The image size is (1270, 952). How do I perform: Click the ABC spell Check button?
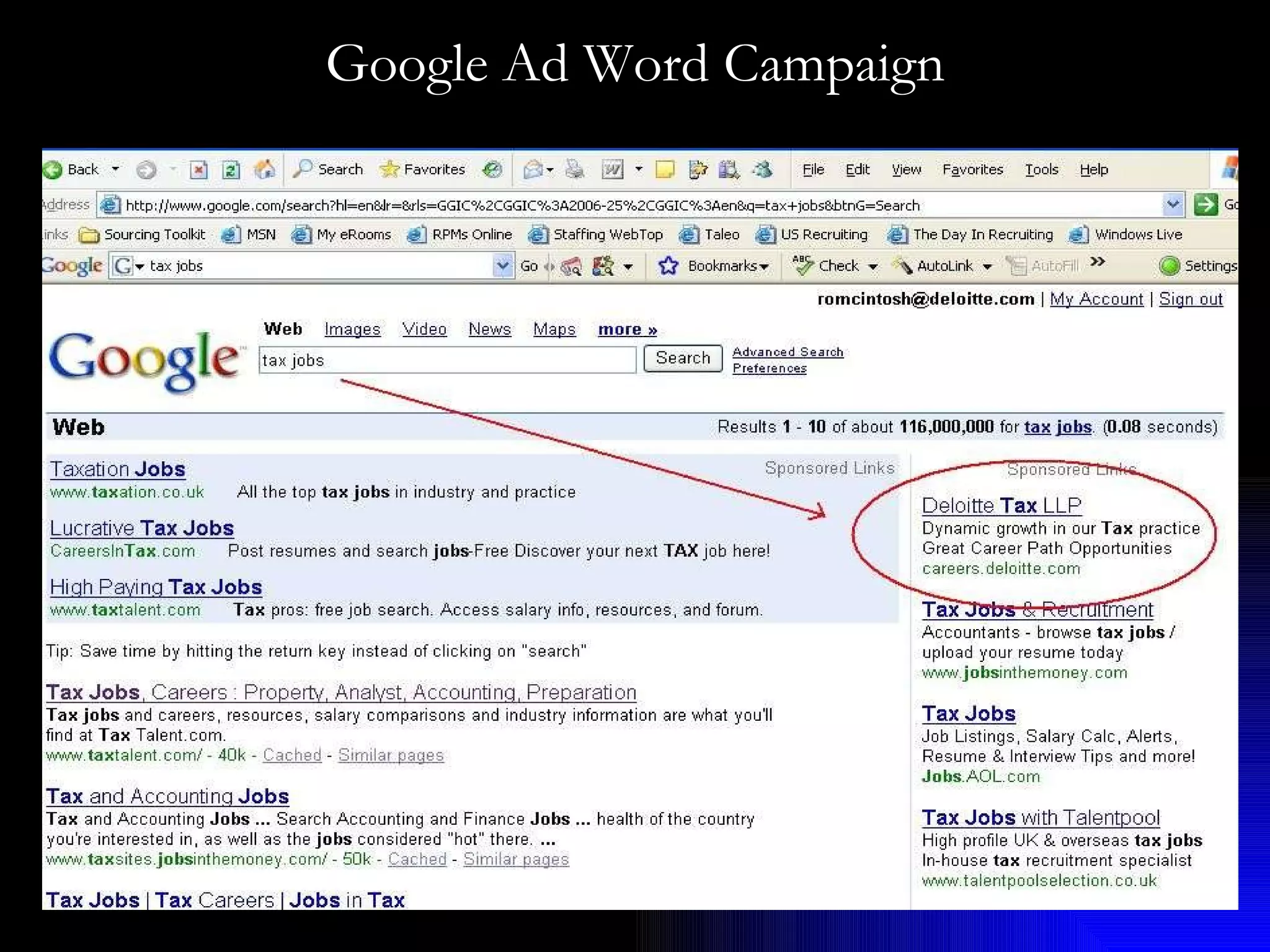pyautogui.click(x=826, y=266)
